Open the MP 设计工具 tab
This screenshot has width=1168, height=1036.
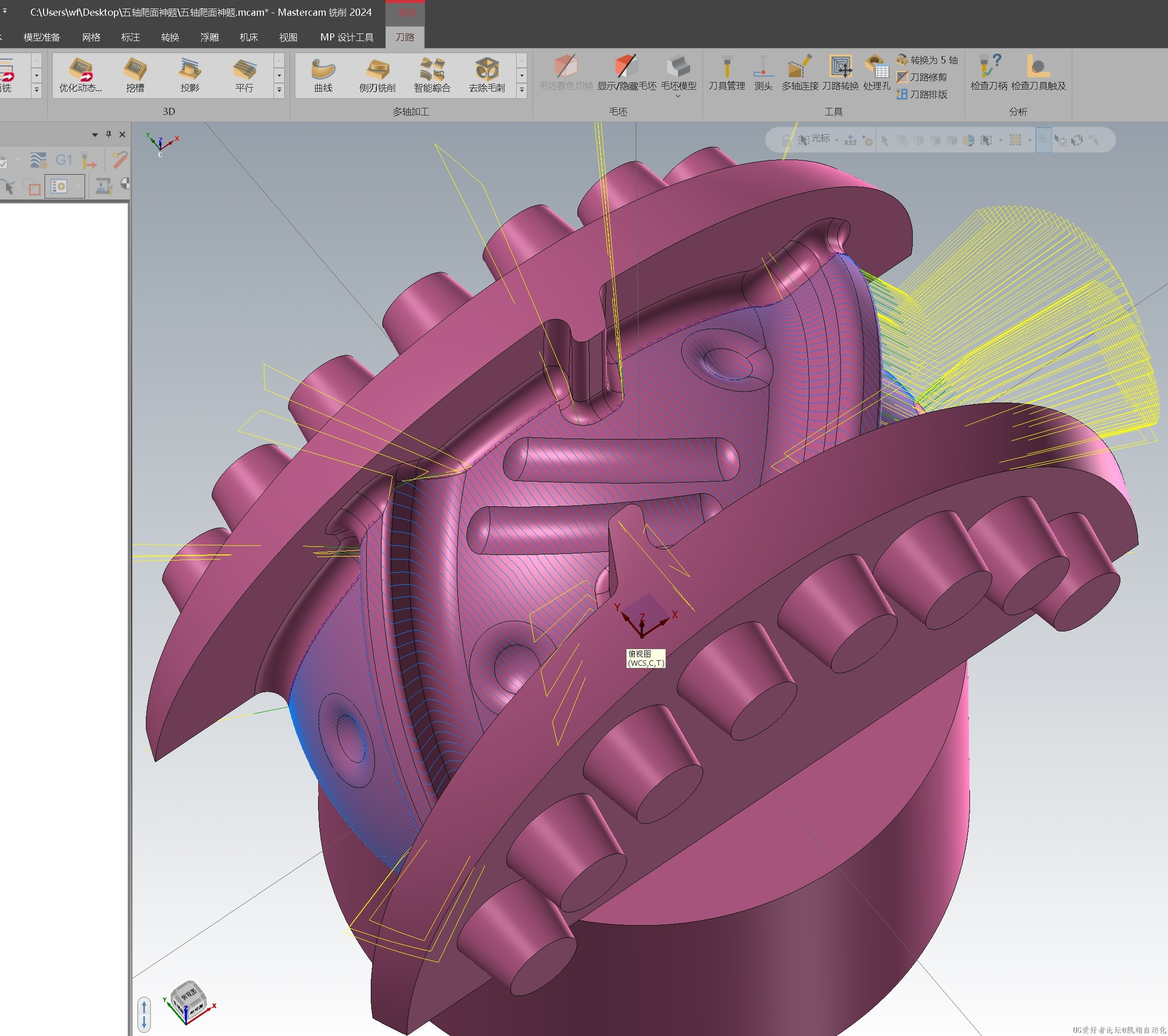point(347,37)
